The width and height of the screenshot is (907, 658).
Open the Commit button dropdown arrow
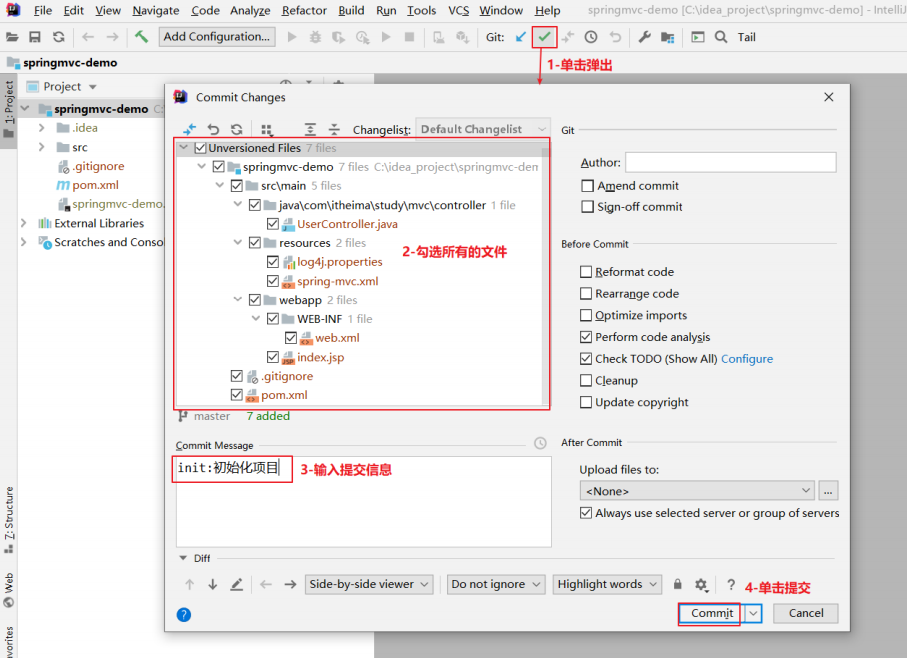[753, 613]
